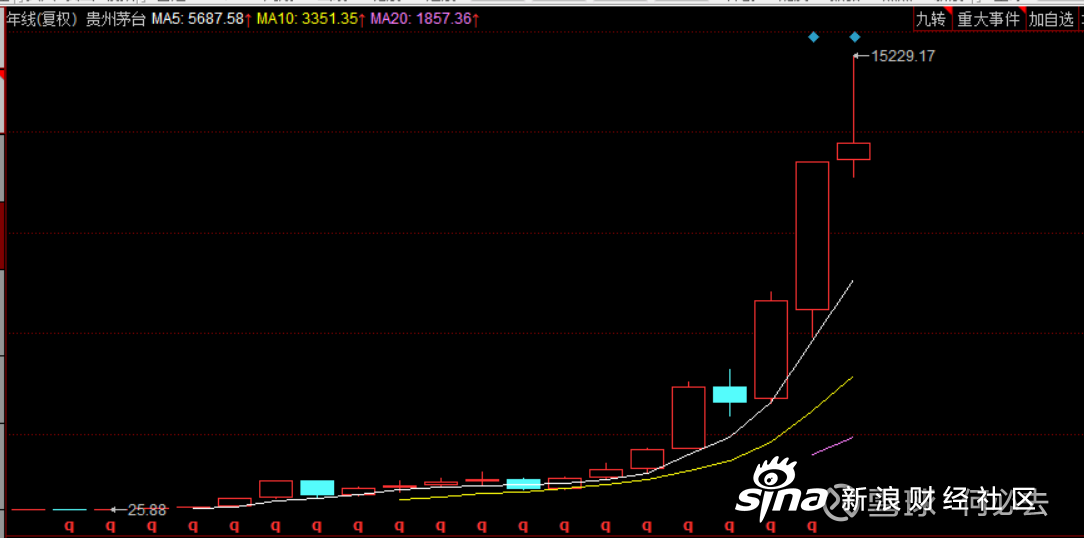
Task: Click the magenta MA20 line segment
Action: coord(832,446)
